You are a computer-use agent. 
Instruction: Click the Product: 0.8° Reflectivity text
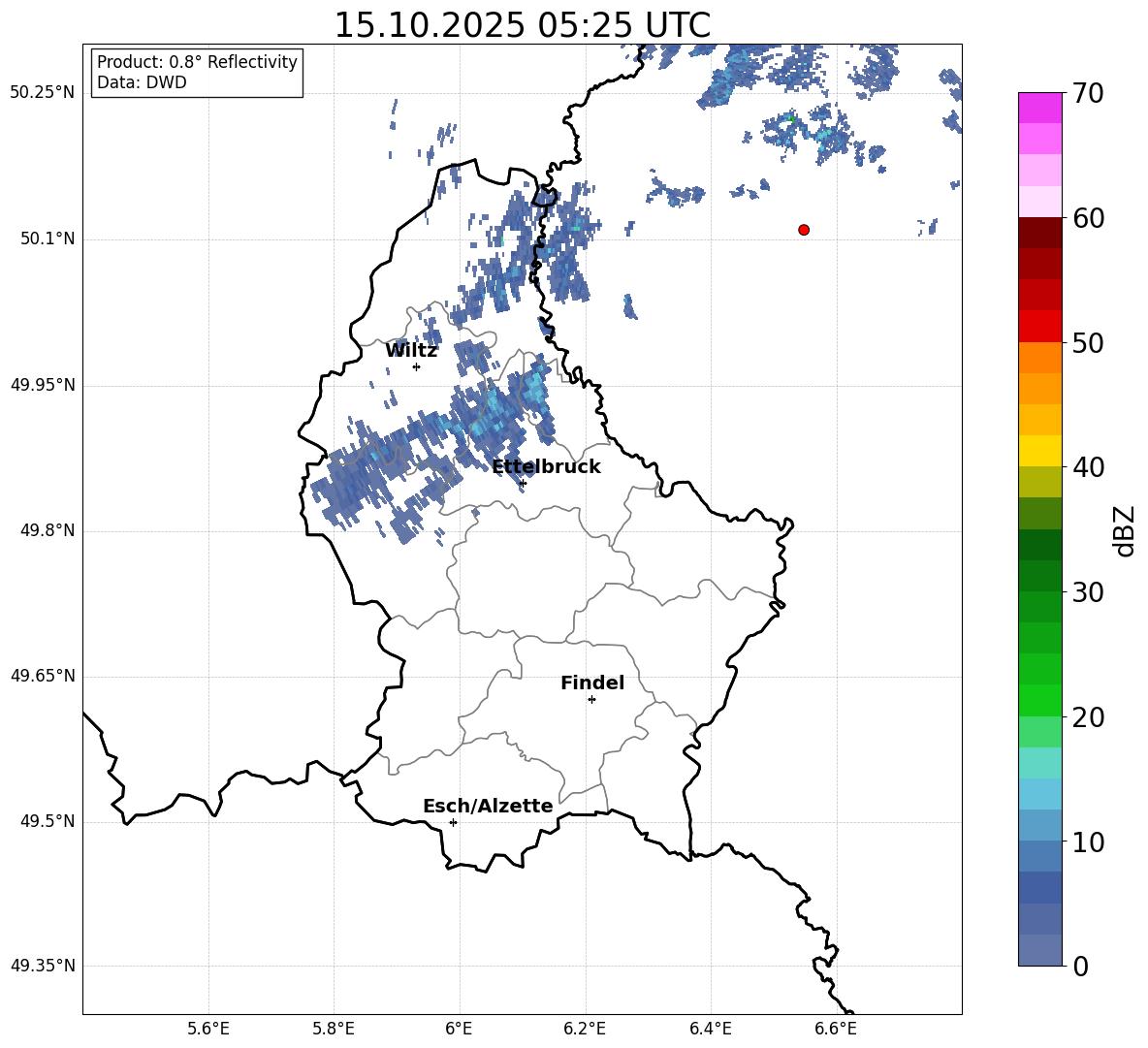(197, 62)
